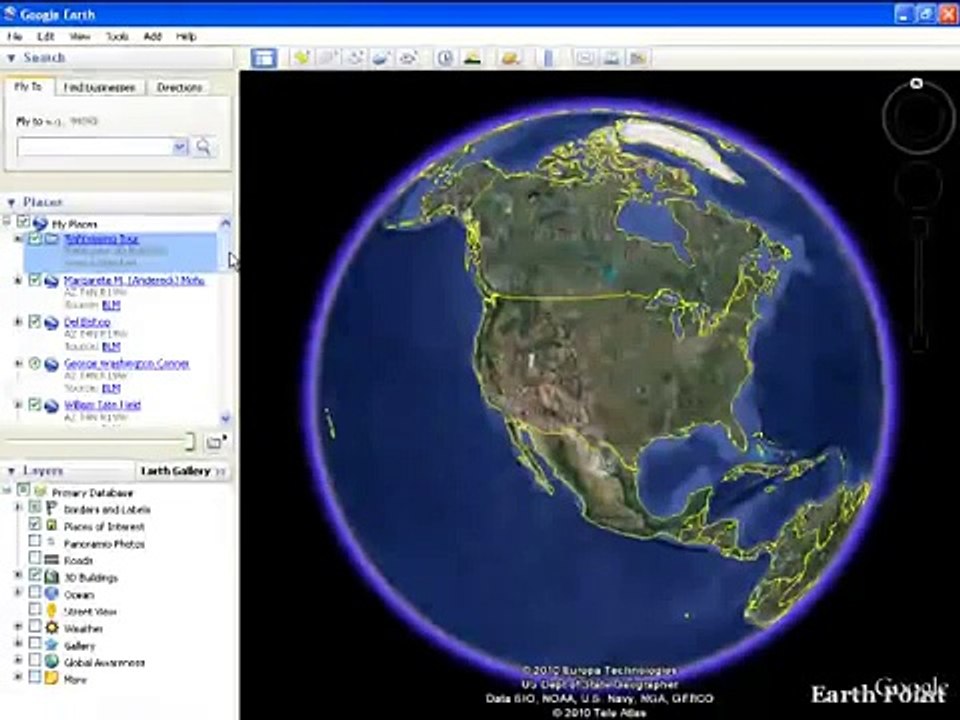
Task: Expand the More layer node
Action: click(x=18, y=677)
